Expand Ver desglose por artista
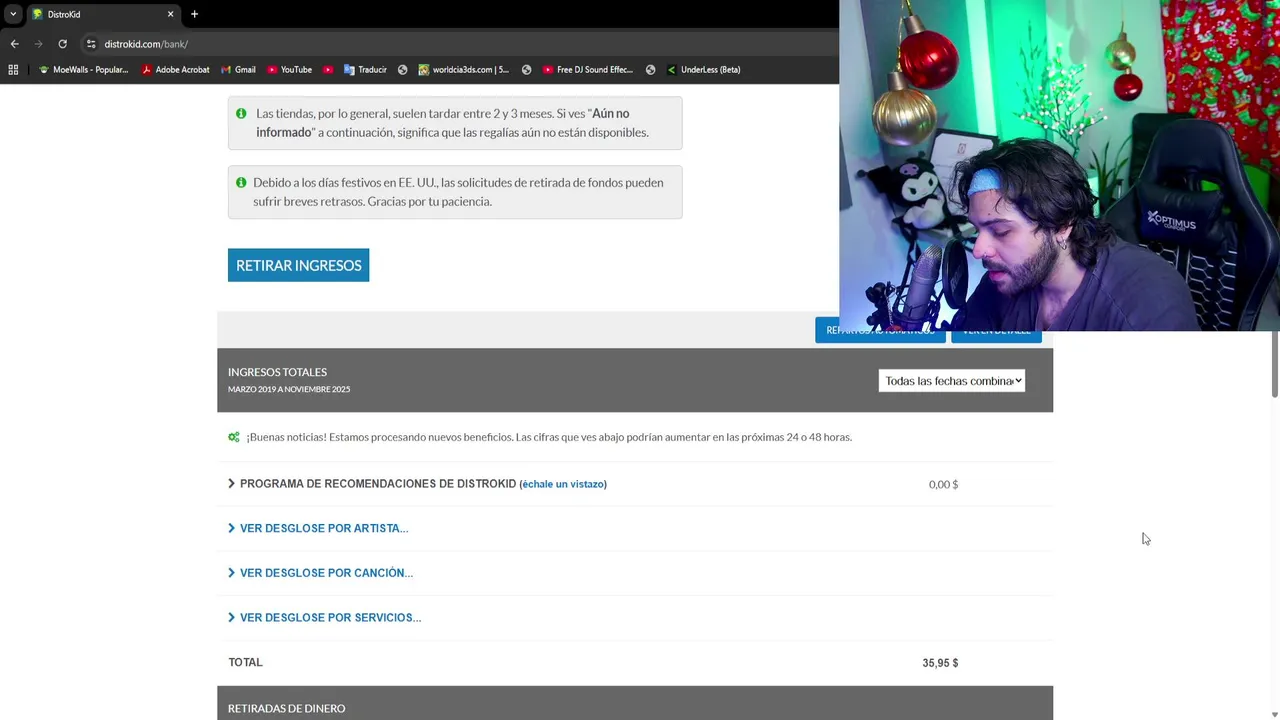 (318, 528)
